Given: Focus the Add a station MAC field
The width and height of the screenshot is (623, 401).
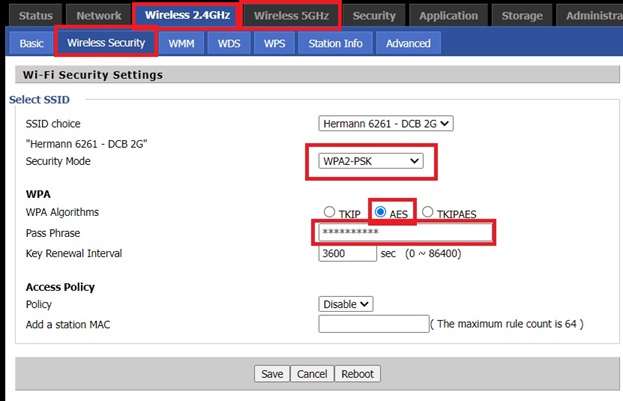Looking at the screenshot, I should 373,324.
